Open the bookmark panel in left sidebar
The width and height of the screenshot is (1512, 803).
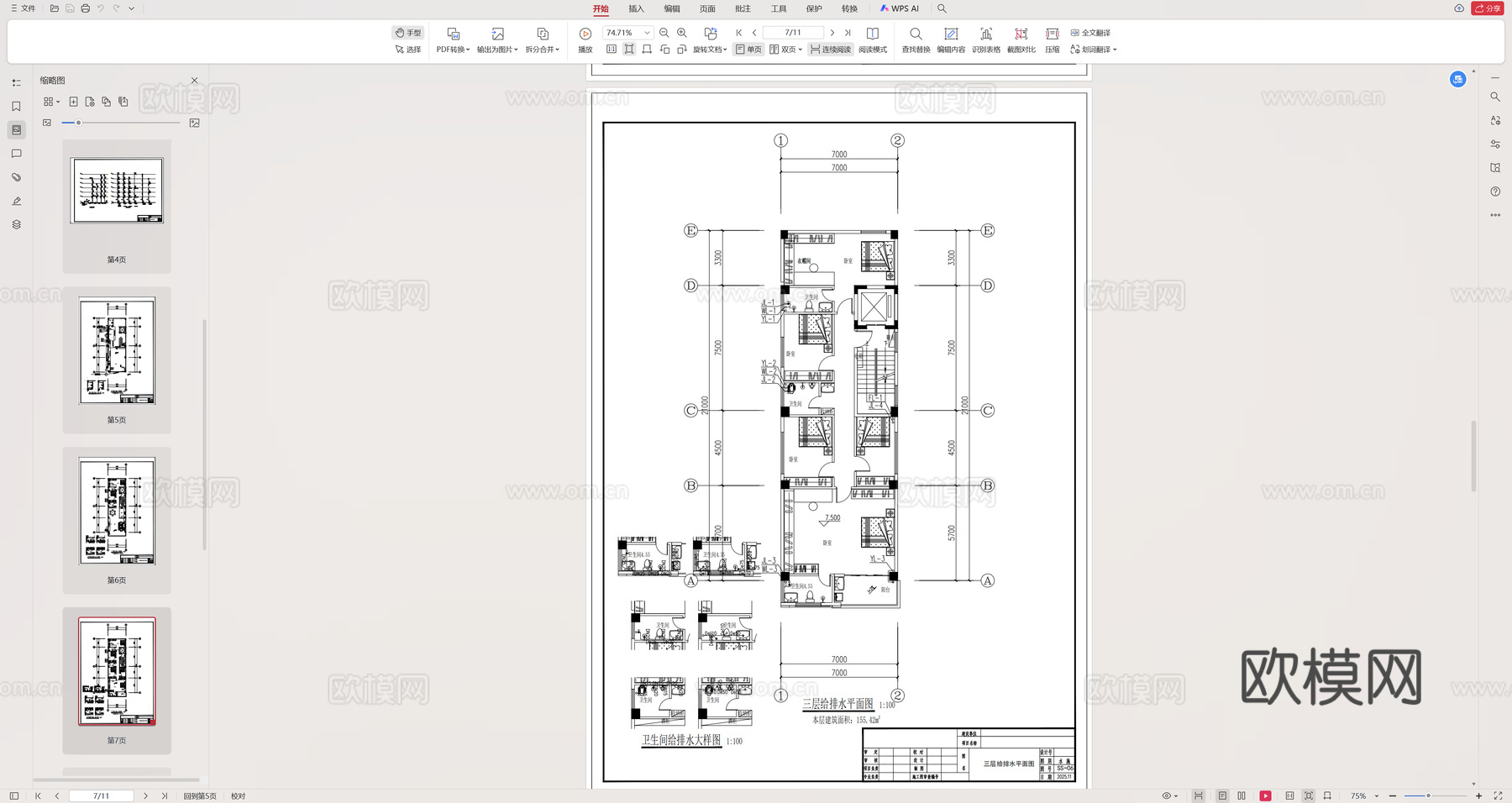16,107
